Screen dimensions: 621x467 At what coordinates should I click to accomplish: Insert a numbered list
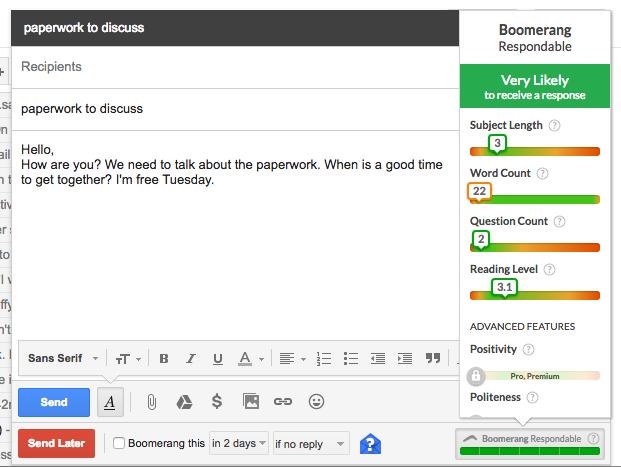pyautogui.click(x=324, y=359)
